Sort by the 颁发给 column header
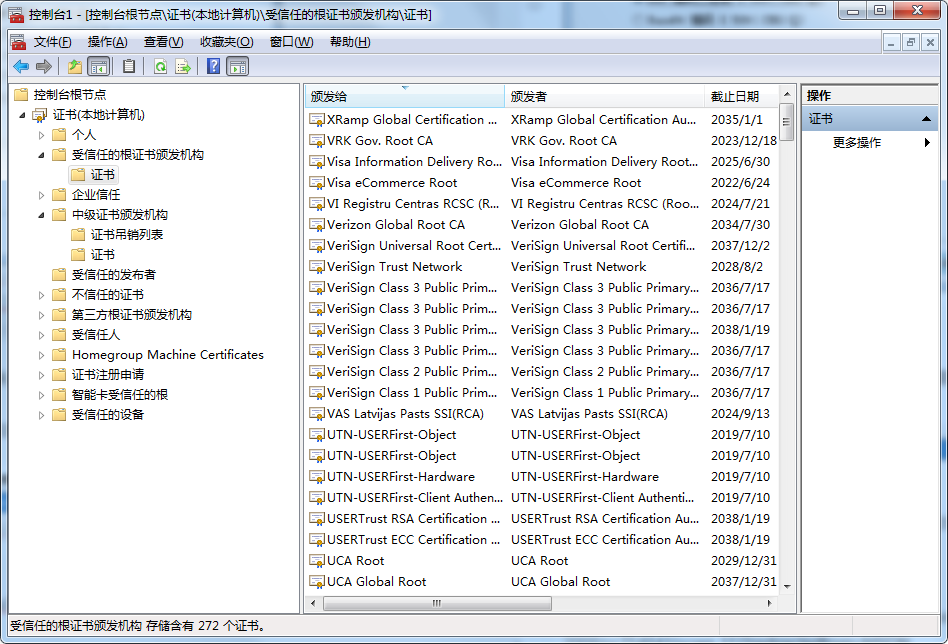 tap(404, 97)
